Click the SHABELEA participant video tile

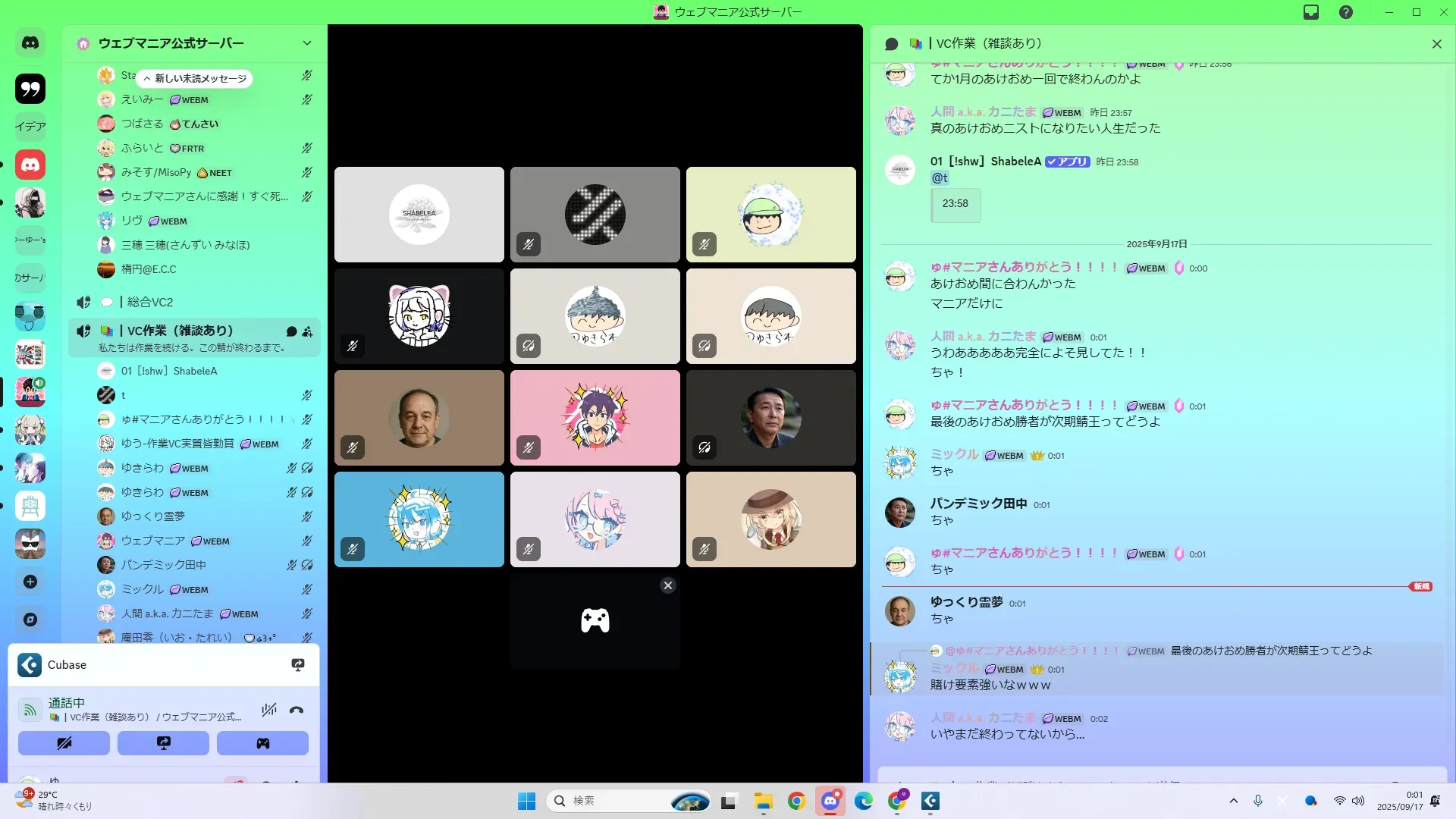coord(419,215)
